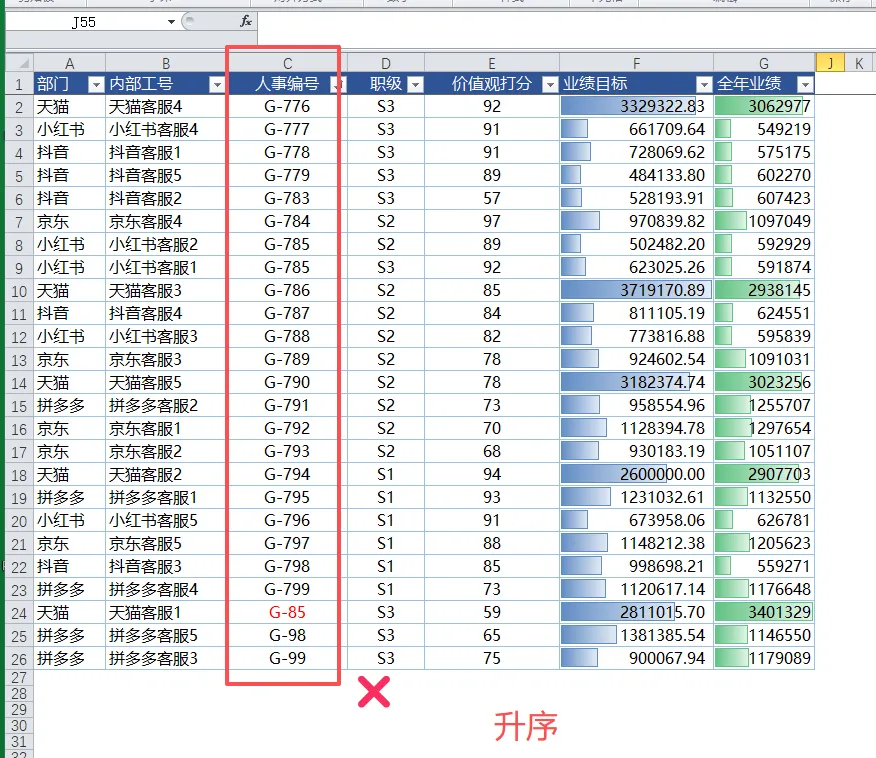Click cell 抖音客服1
876x758 pixels.
pos(165,152)
